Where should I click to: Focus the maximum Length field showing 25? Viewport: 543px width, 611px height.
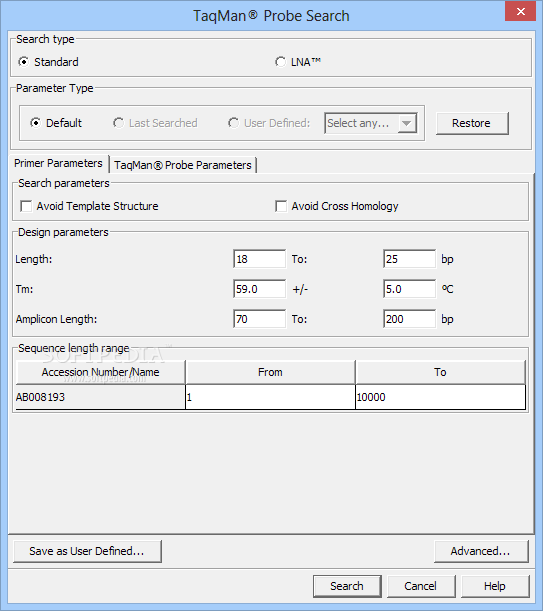tap(409, 259)
